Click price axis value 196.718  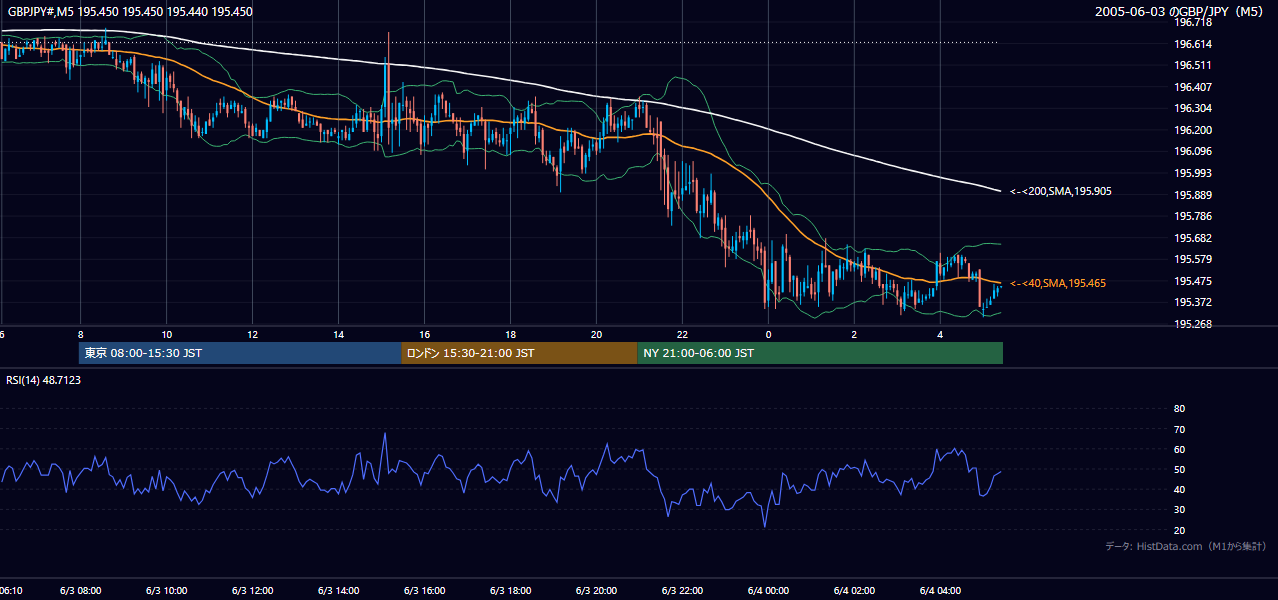(1194, 22)
